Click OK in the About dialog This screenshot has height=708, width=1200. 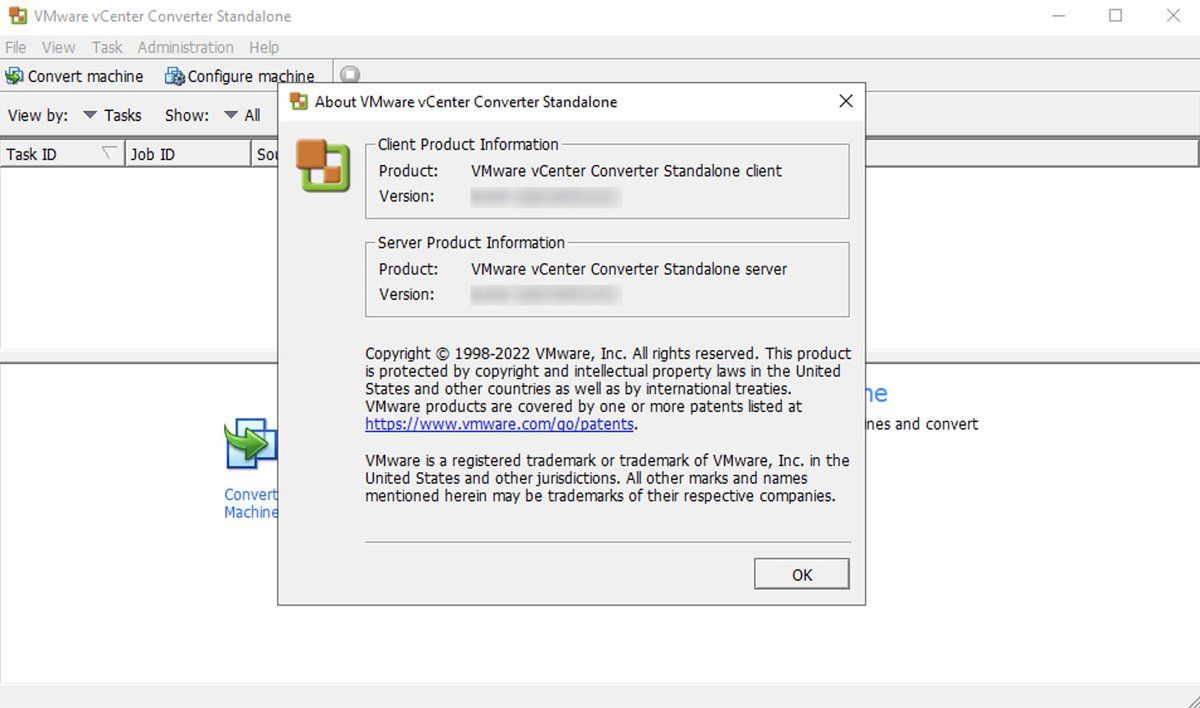click(x=802, y=574)
